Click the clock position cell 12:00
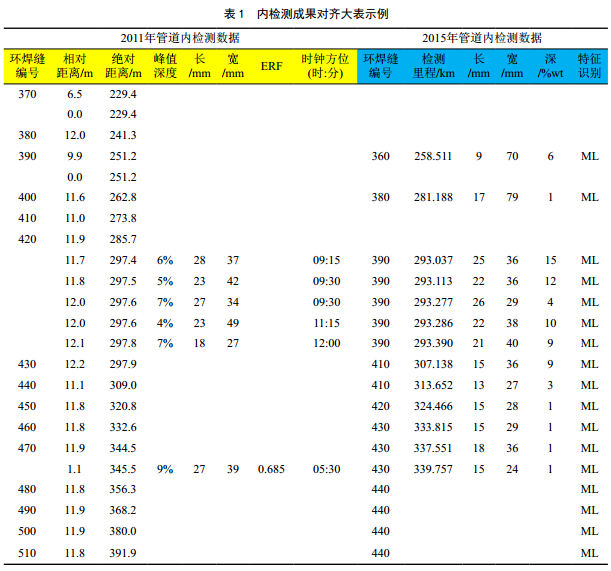 [327, 344]
